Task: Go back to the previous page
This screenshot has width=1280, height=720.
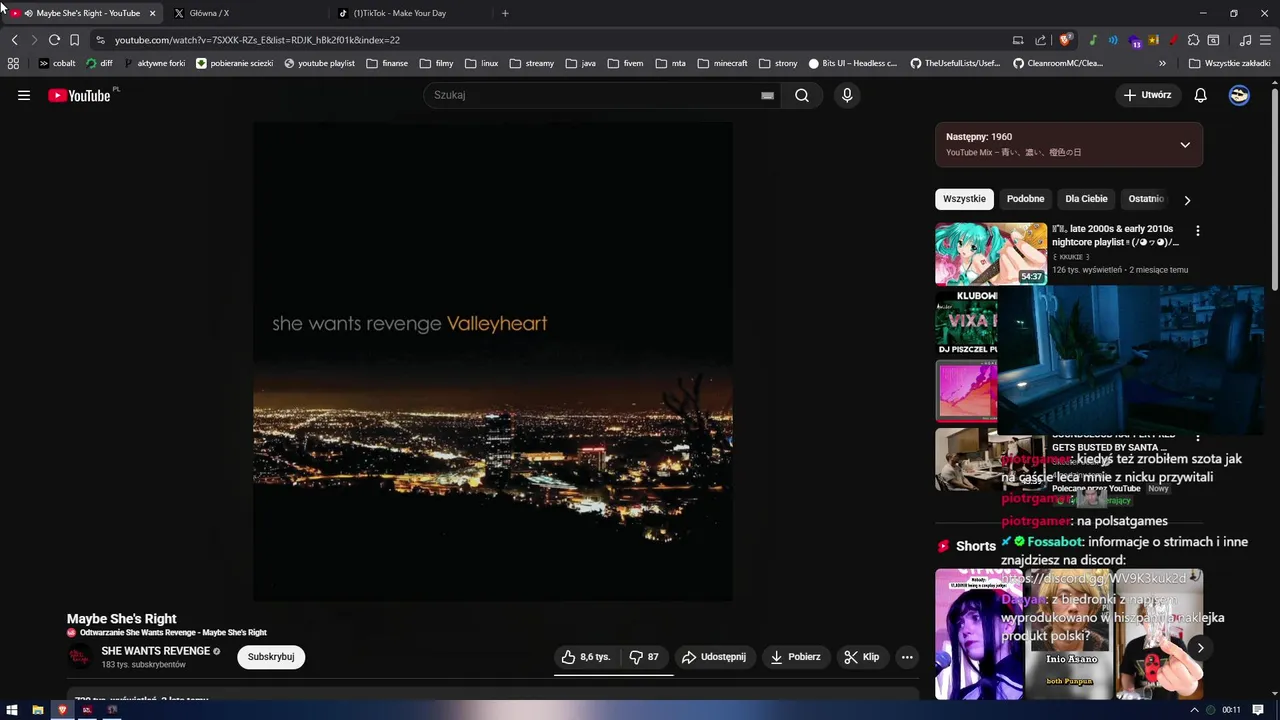Action: point(14,40)
